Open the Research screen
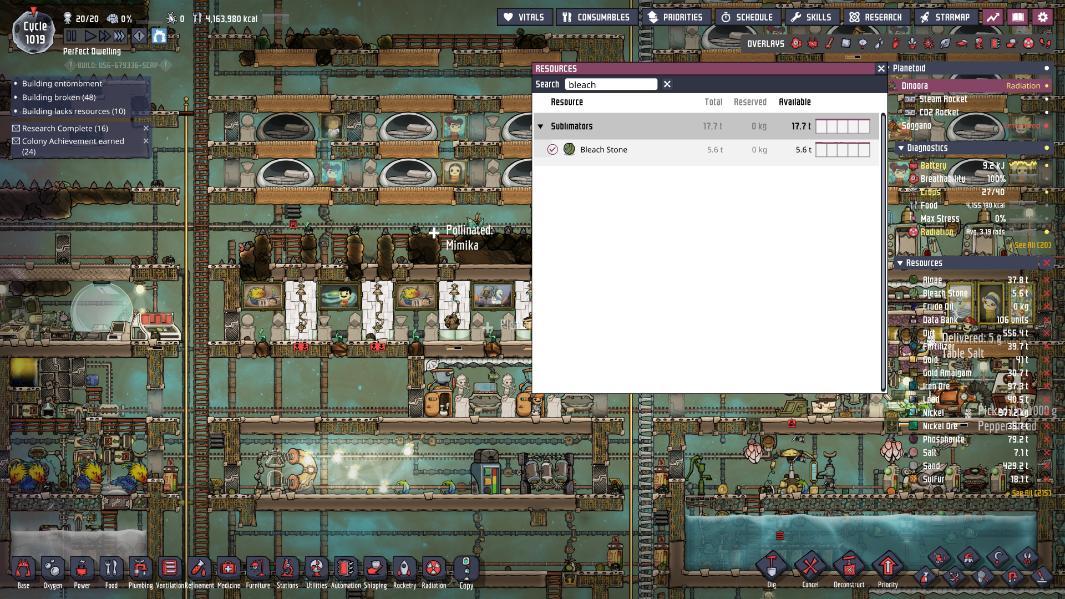Image resolution: width=1065 pixels, height=599 pixels. [875, 17]
